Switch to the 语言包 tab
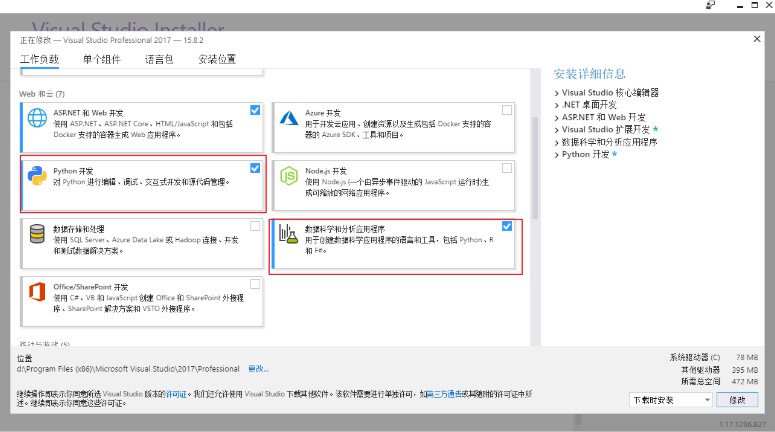Image resolution: width=775 pixels, height=432 pixels. point(159,59)
